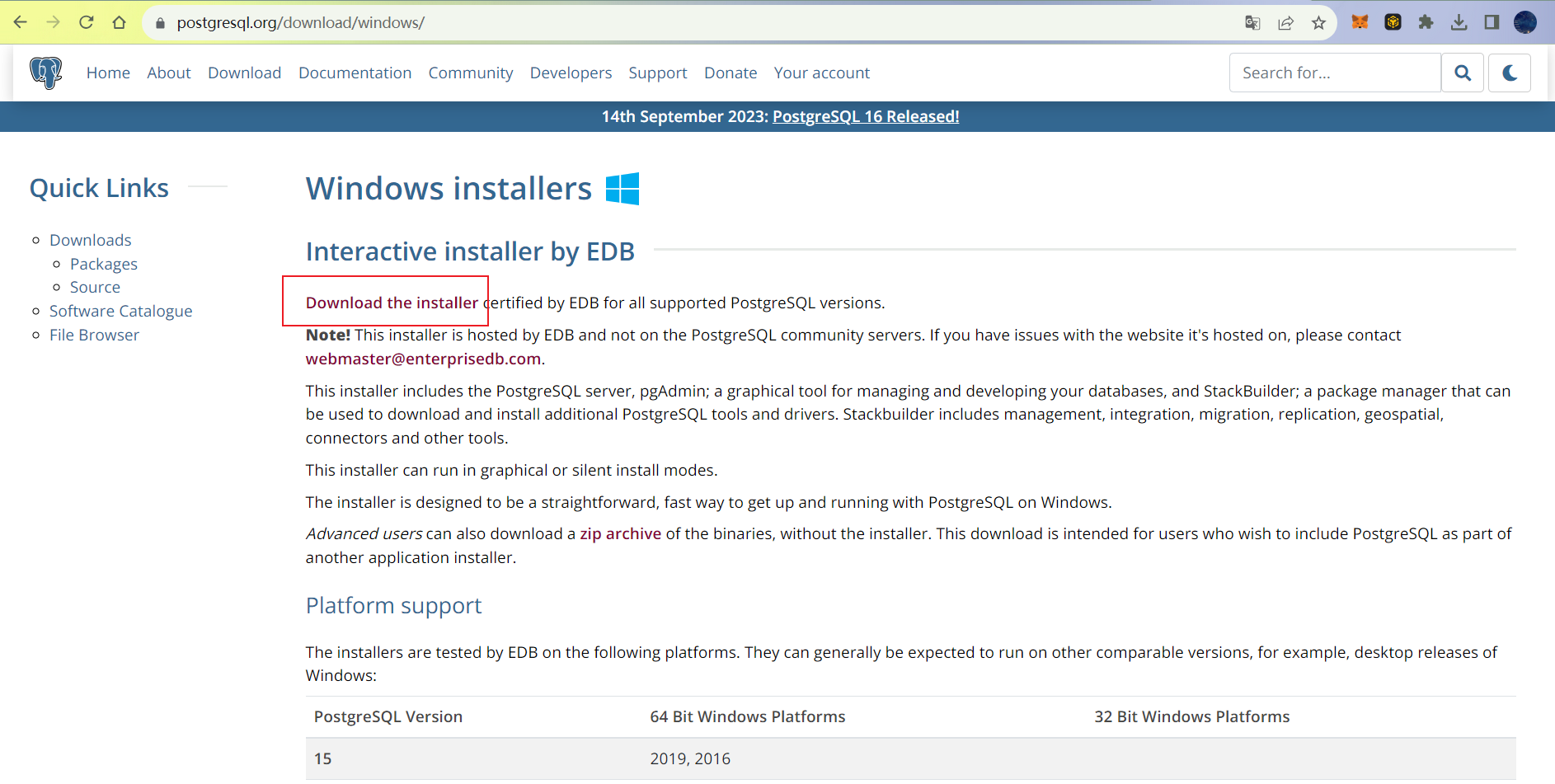This screenshot has width=1555, height=784.
Task: Open Software Catalogue quick link
Action: click(x=121, y=311)
